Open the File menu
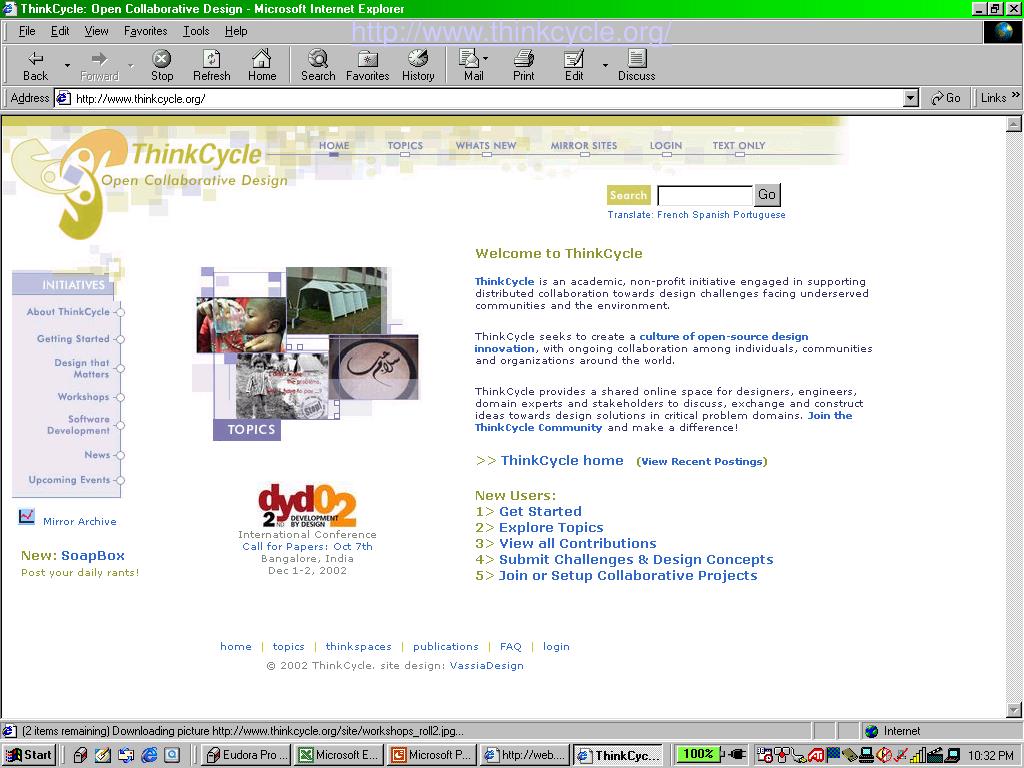The height and width of the screenshot is (768, 1024). [x=27, y=31]
